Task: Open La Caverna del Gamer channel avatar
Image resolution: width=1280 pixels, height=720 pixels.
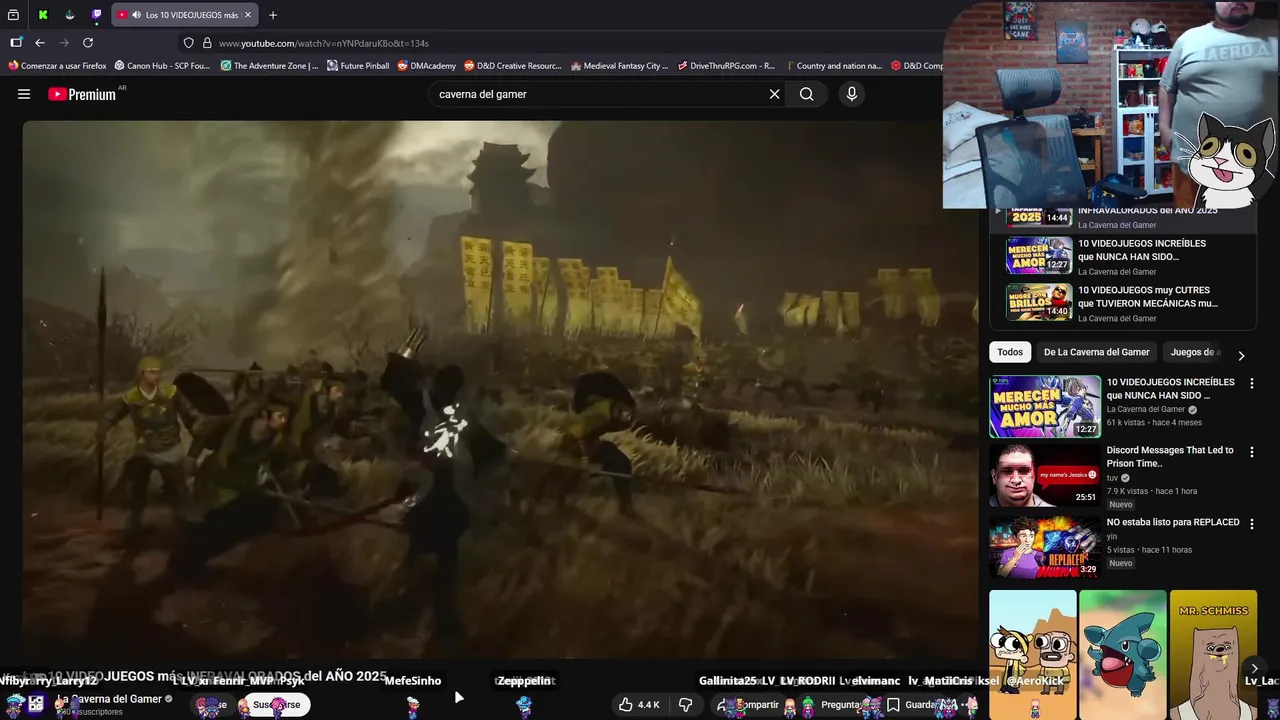Action: [36, 704]
